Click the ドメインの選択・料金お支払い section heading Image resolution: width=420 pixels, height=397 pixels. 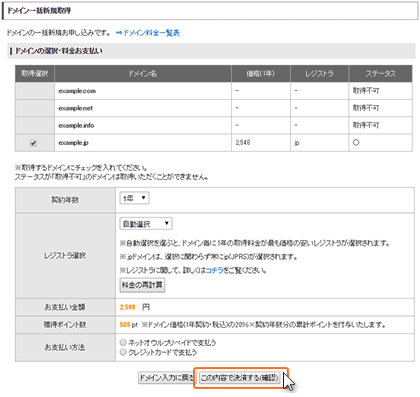click(x=59, y=51)
